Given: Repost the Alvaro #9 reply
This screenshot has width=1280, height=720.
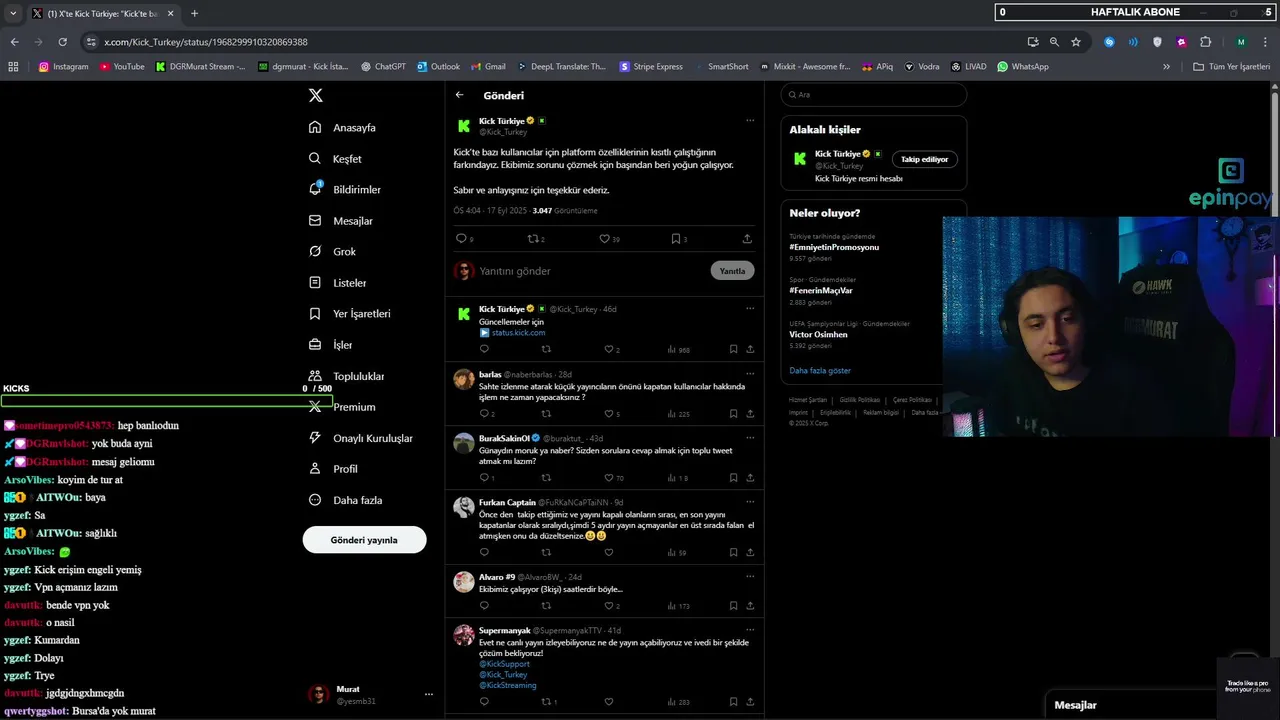Looking at the screenshot, I should coord(546,606).
